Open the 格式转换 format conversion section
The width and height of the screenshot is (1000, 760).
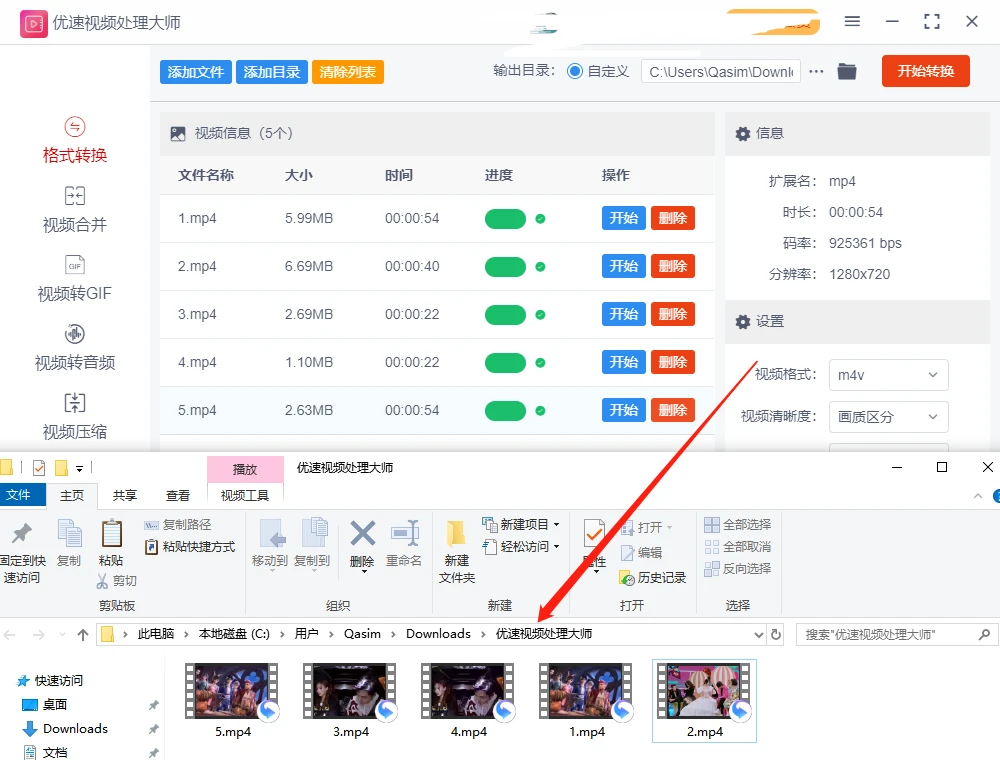click(x=75, y=140)
